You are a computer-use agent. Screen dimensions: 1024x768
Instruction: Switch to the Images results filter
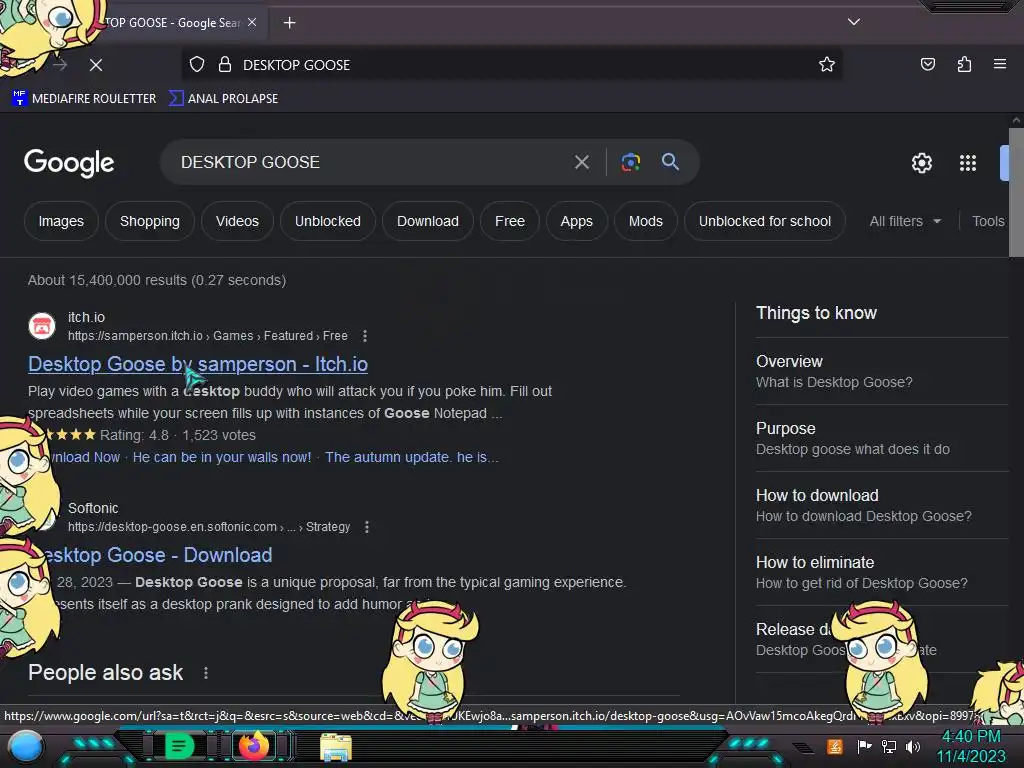pyautogui.click(x=61, y=221)
